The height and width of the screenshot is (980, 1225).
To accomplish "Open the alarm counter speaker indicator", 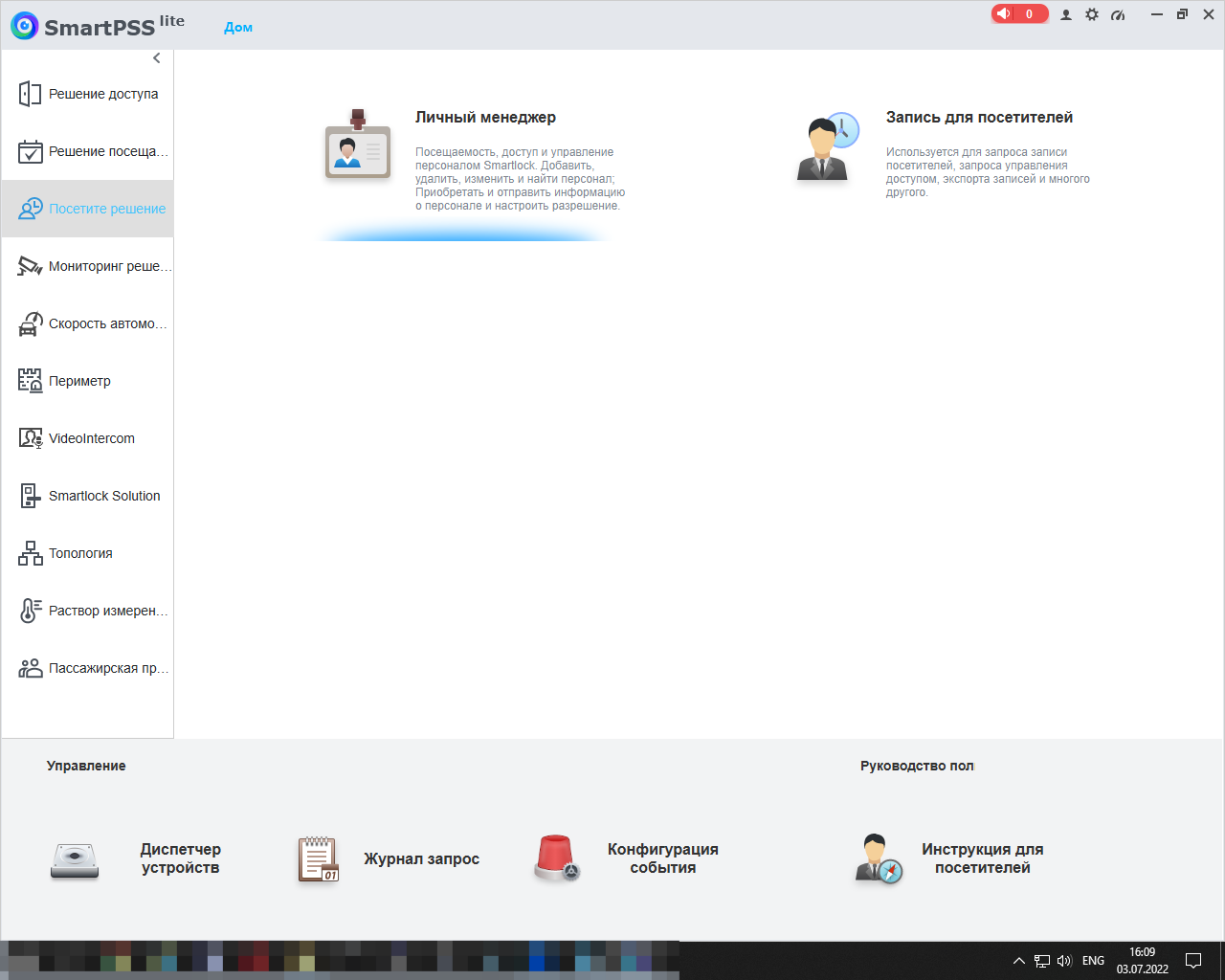I will (x=1020, y=14).
